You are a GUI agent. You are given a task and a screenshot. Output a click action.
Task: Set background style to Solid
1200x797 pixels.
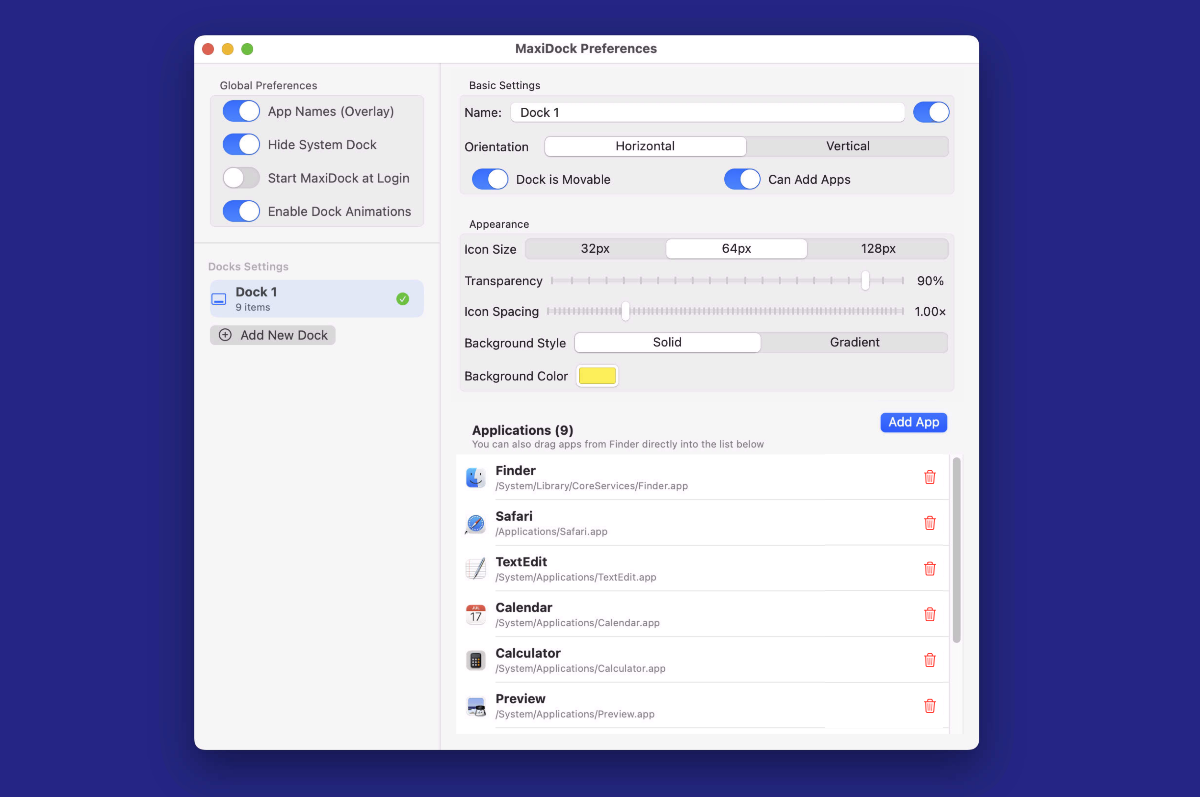click(667, 342)
